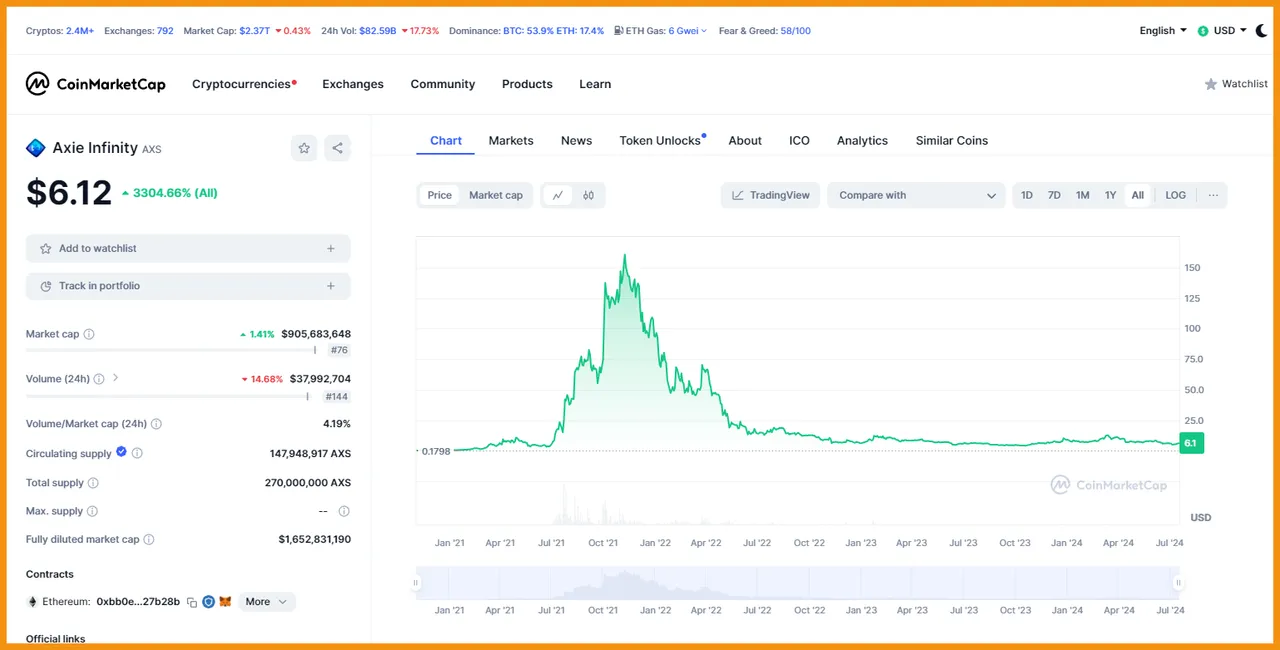Viewport: 1280px width, 650px height.
Task: Switch to line chart view
Action: 558,195
